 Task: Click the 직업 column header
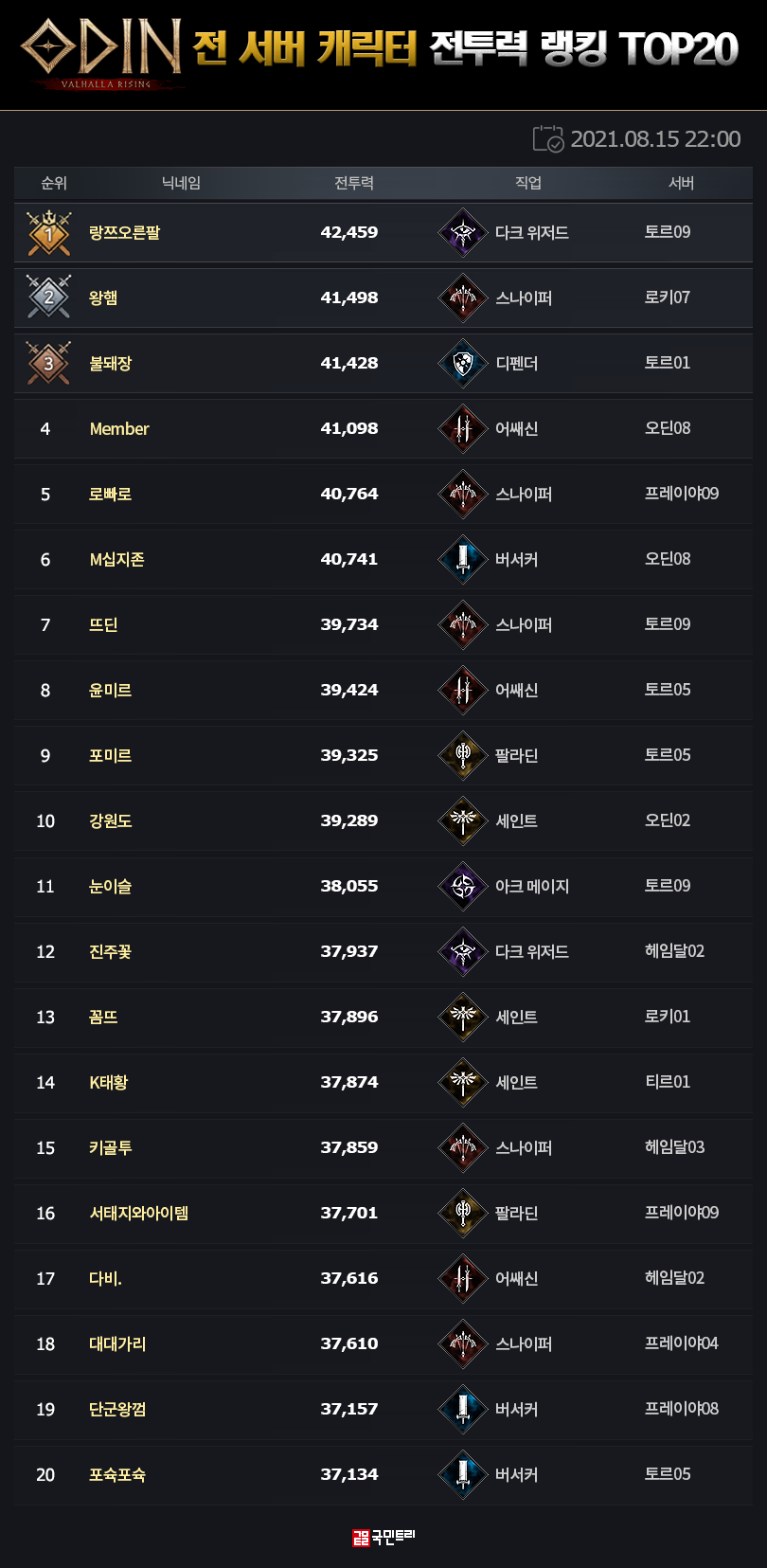pyautogui.click(x=528, y=183)
